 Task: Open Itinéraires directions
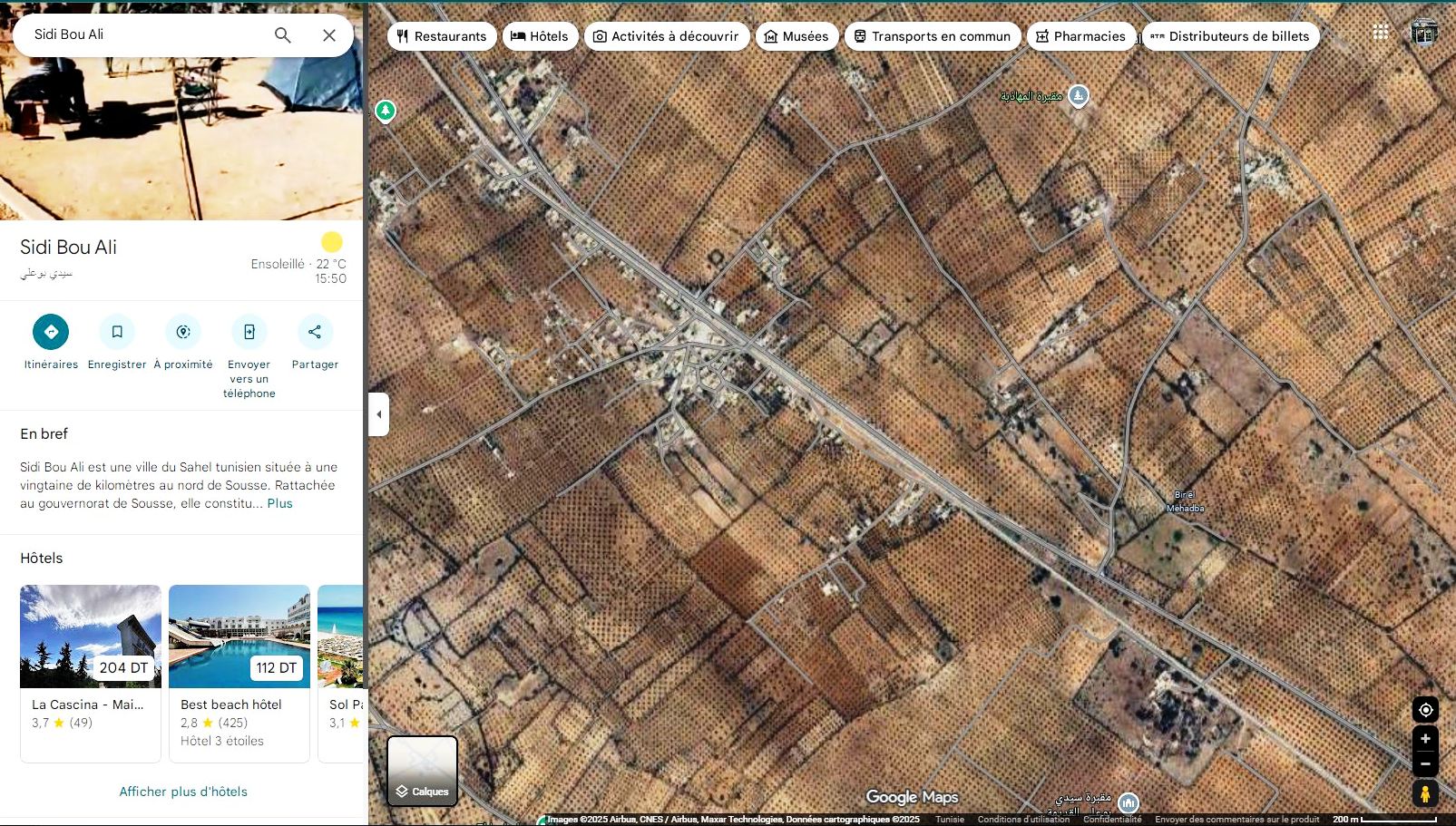point(51,332)
